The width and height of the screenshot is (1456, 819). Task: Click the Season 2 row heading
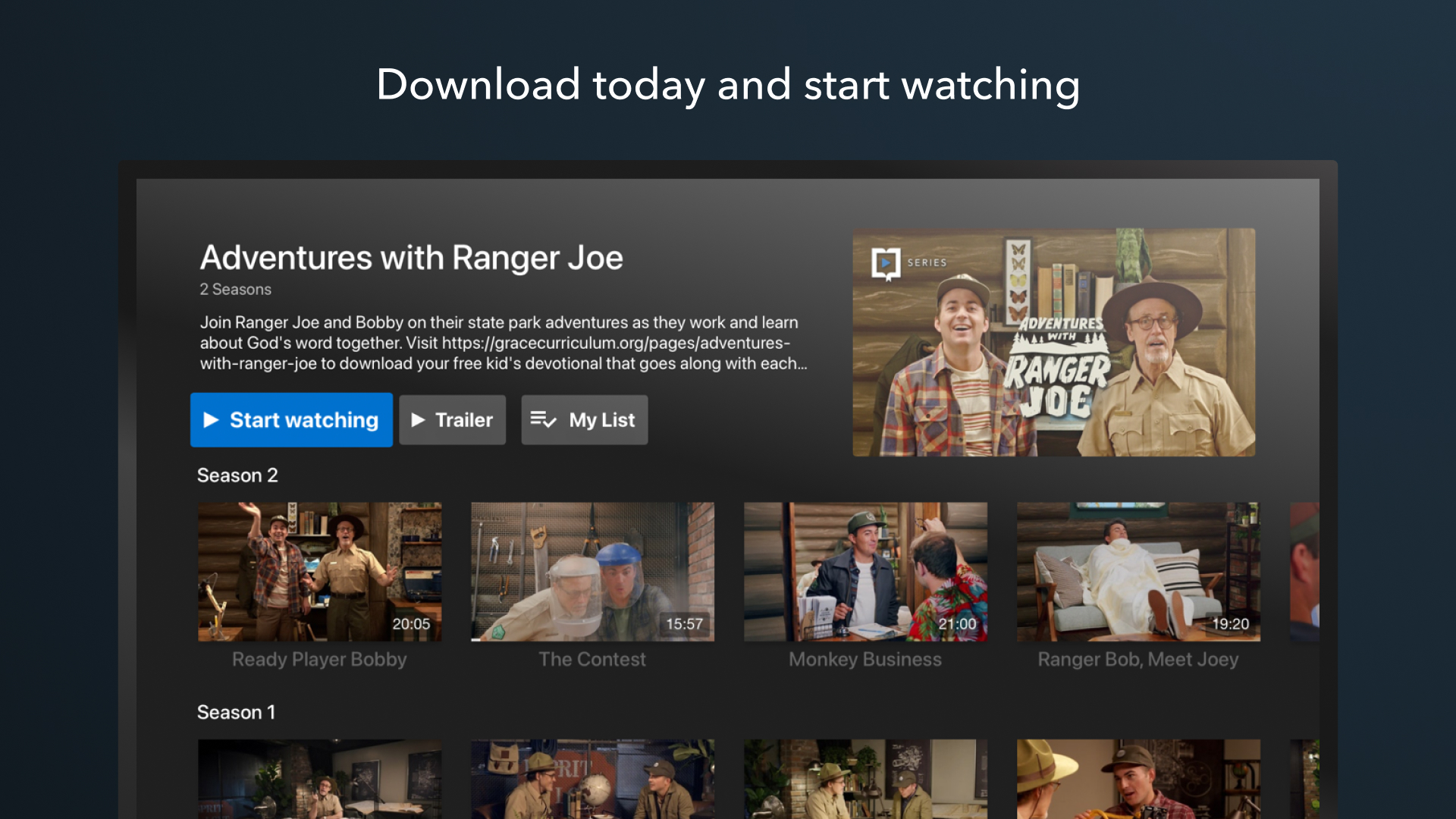237,475
